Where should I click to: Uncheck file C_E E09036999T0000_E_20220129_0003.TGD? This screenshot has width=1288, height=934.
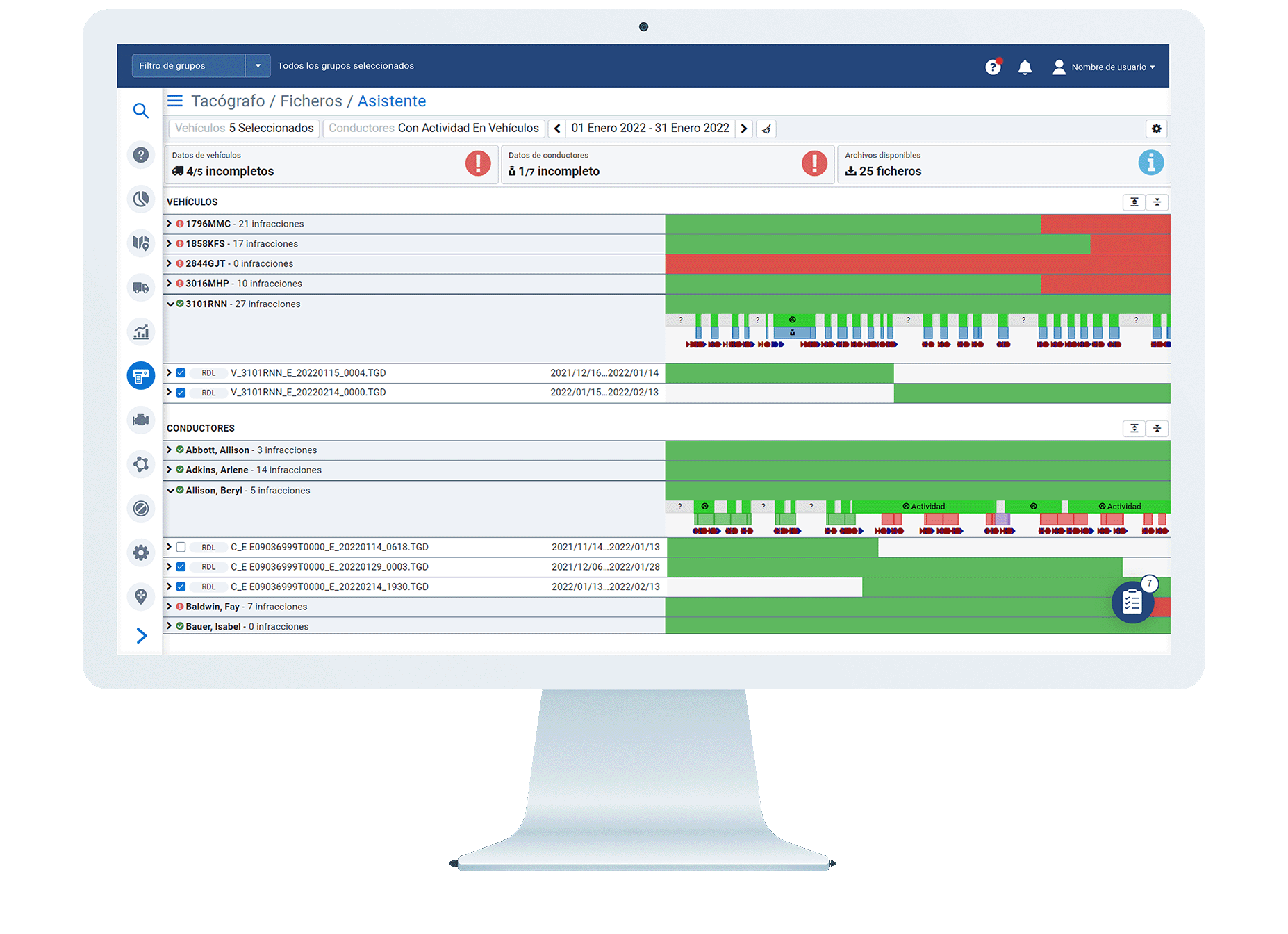tap(181, 567)
